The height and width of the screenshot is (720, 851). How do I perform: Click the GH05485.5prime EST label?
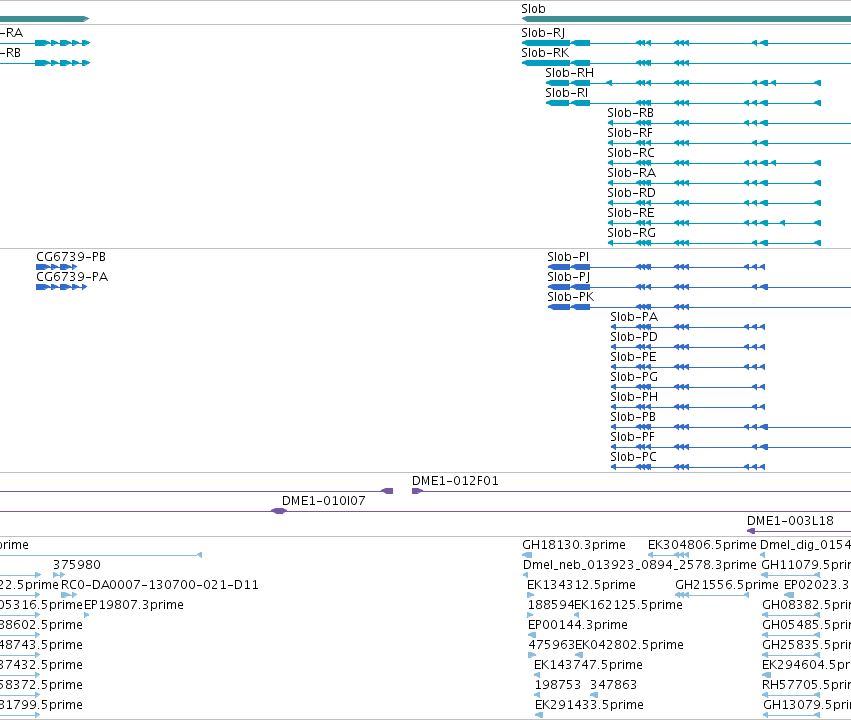click(x=806, y=626)
